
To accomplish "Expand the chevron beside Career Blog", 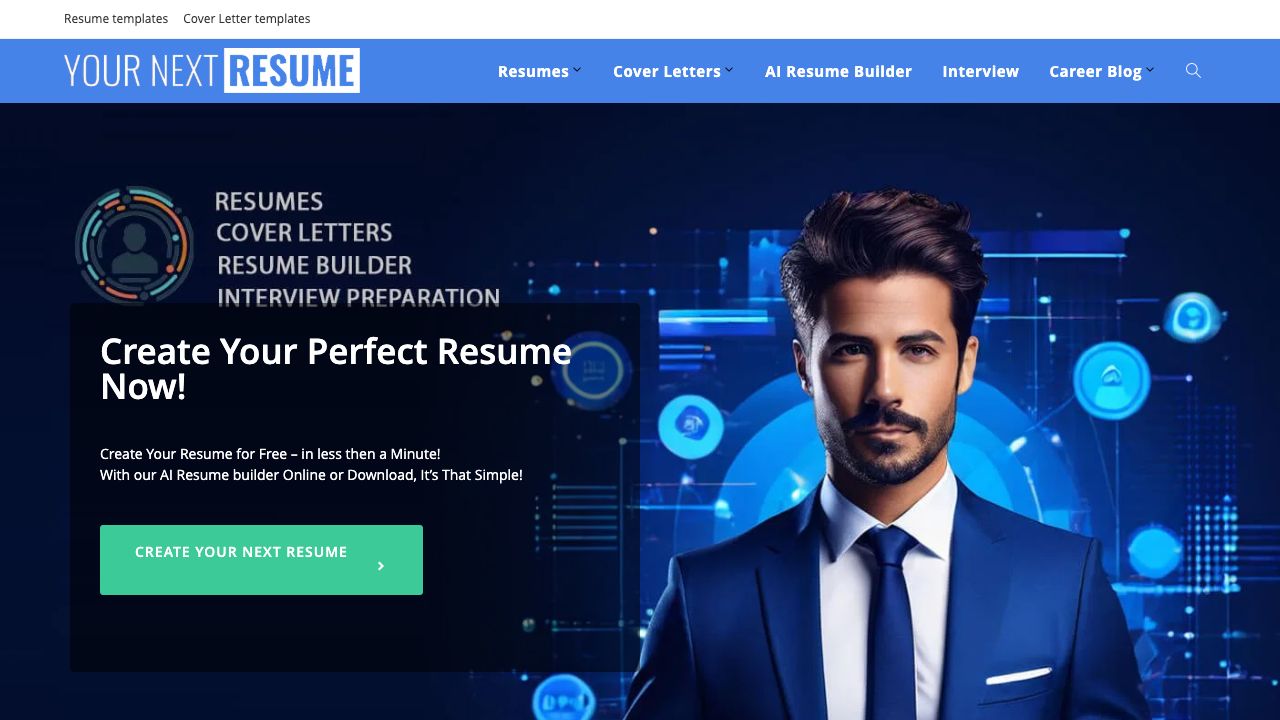I will point(1150,70).
